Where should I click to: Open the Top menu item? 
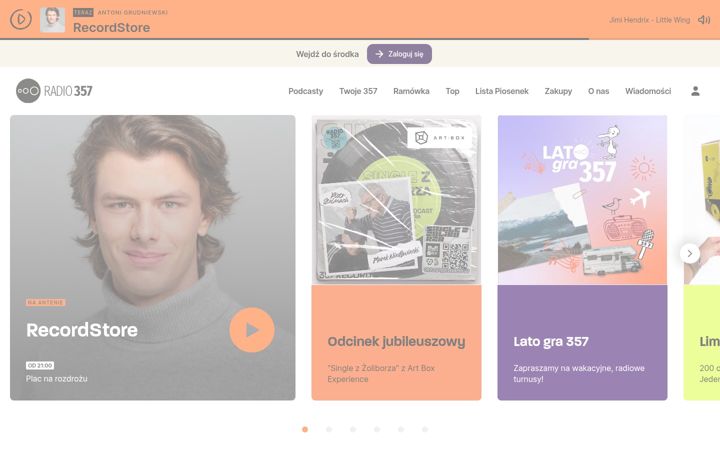pyautogui.click(x=452, y=91)
